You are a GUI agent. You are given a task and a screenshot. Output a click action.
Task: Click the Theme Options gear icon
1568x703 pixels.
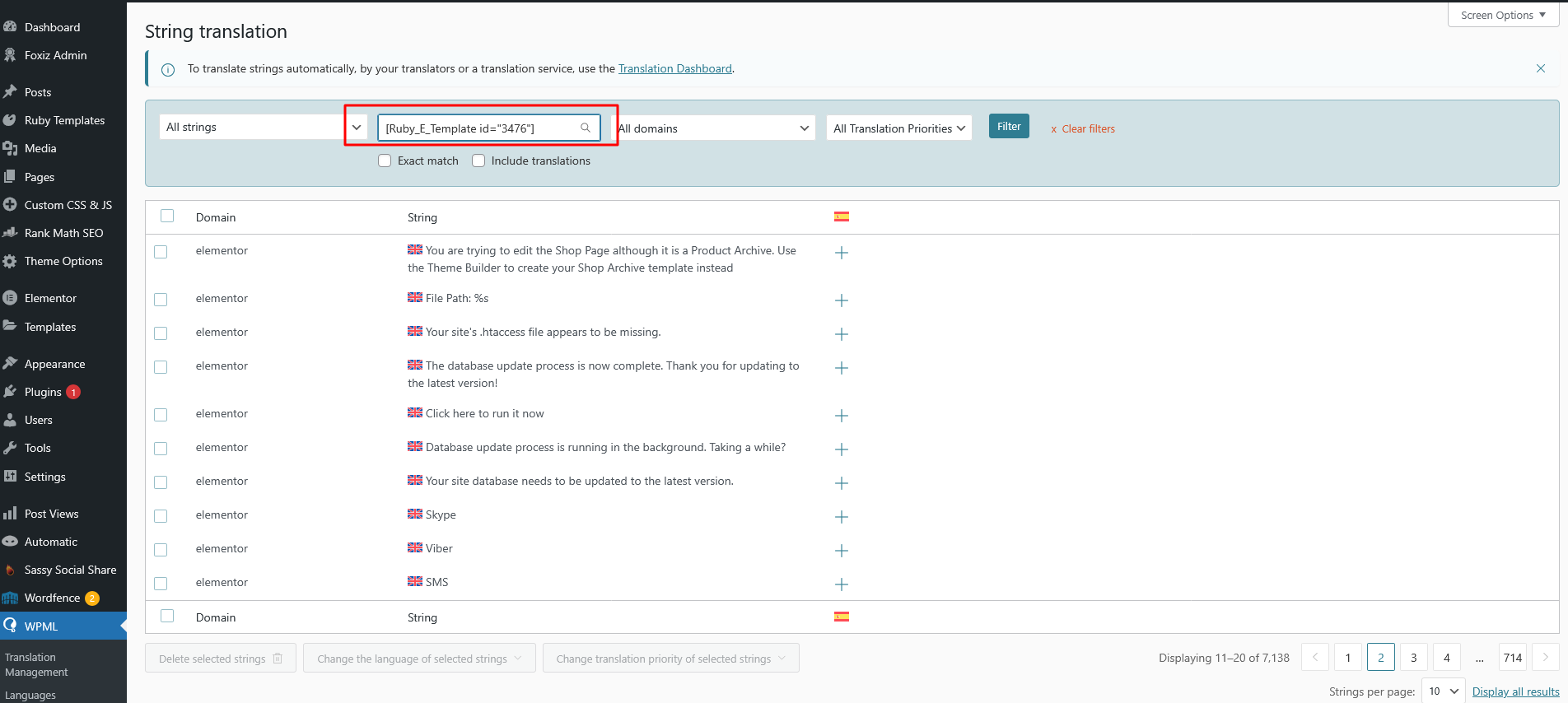pos(10,261)
